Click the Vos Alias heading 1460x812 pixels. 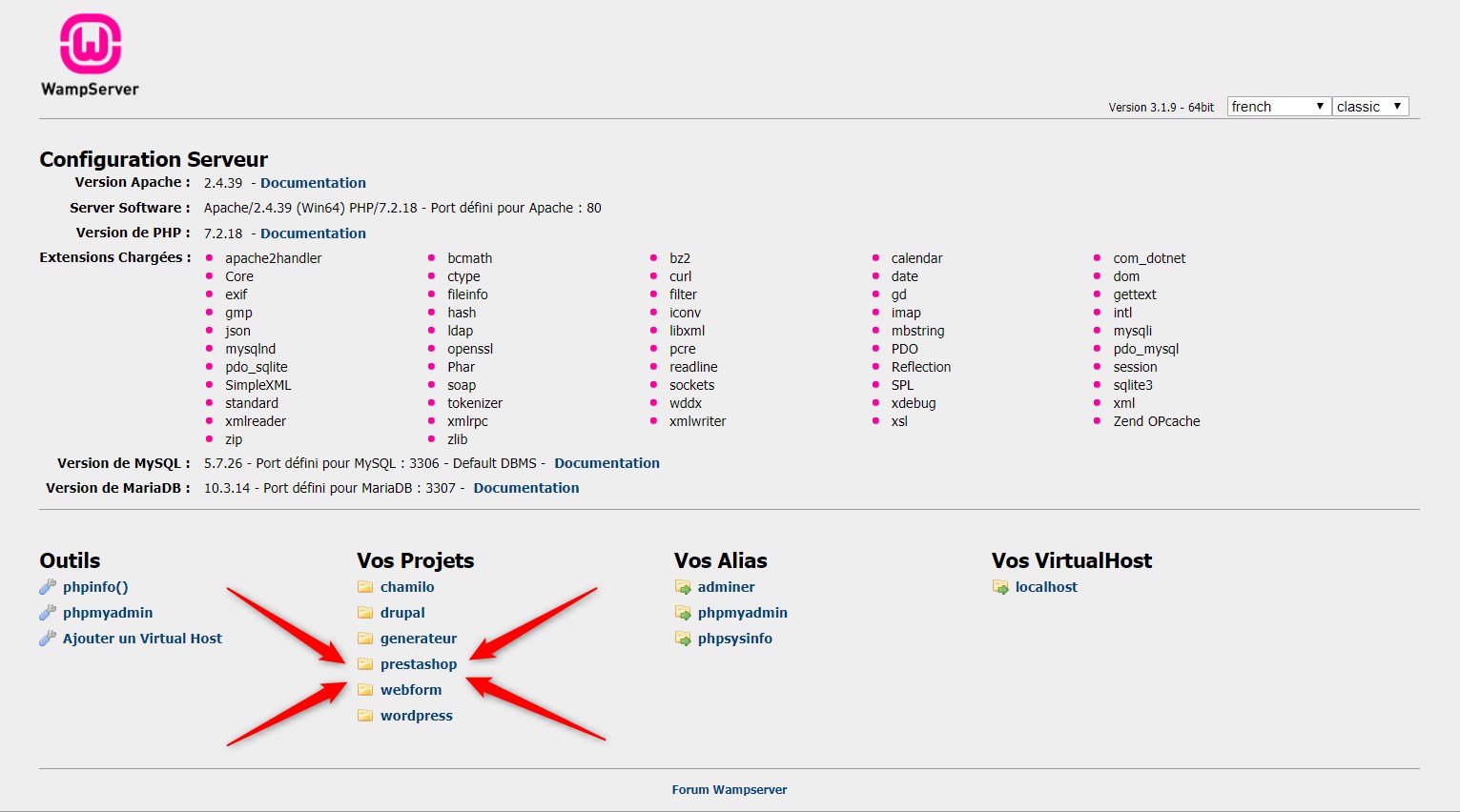click(x=721, y=560)
